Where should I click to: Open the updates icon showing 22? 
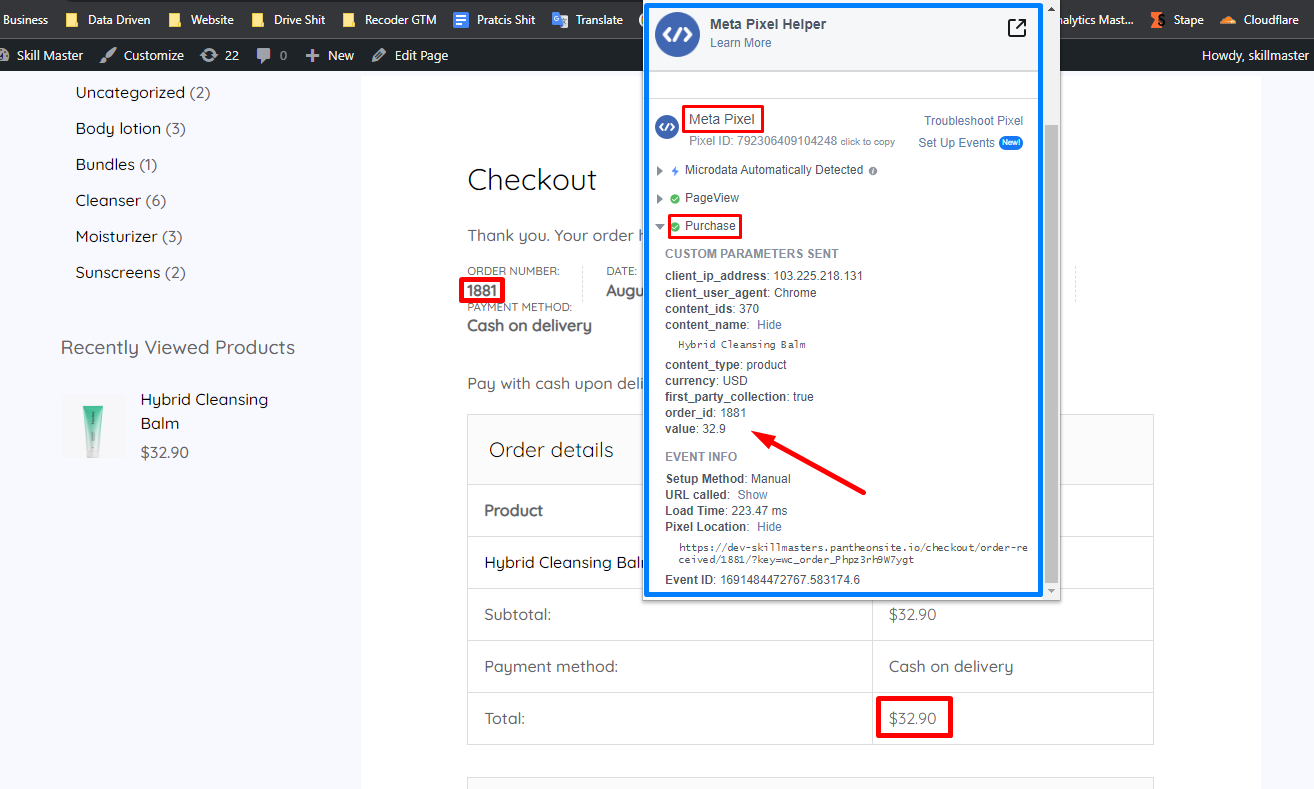click(x=208, y=55)
